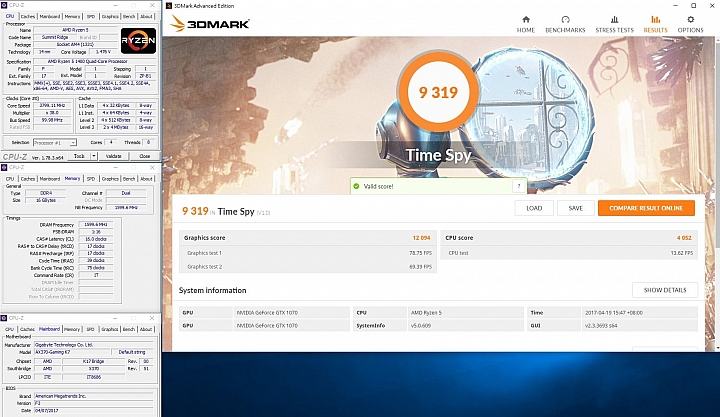This screenshot has width=720, height=417.
Task: Select Bench tab in the CPU-Z Mainboard window
Action: tap(129, 329)
